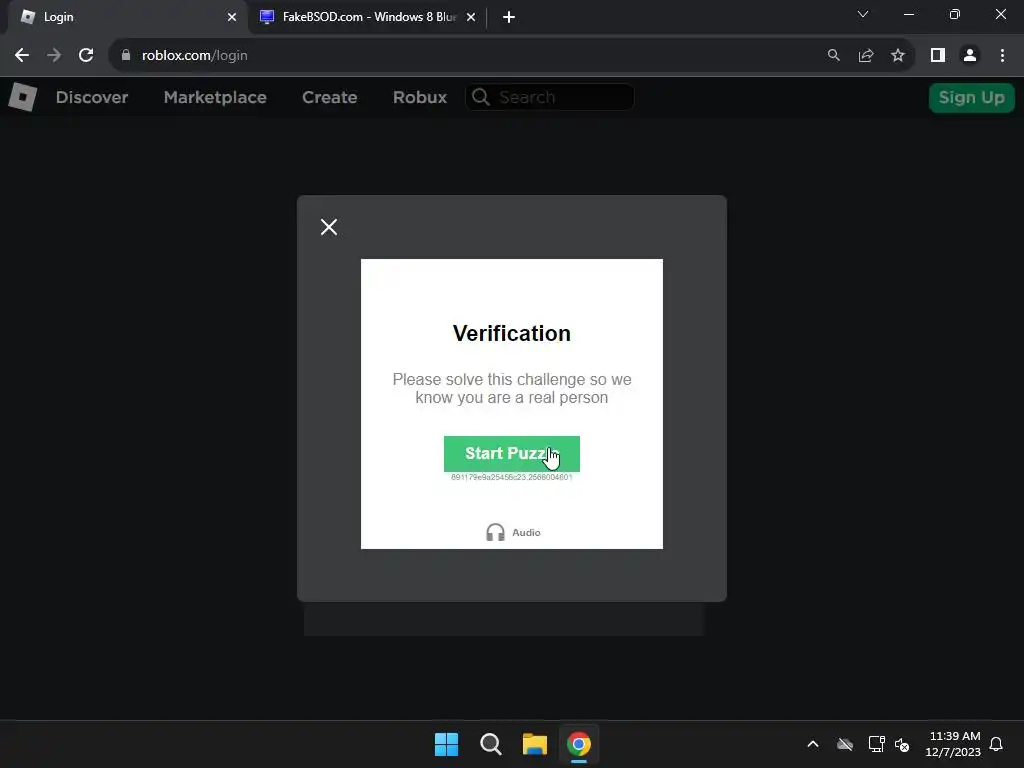This screenshot has width=1024, height=768.
Task: Click the muted volume tray icon
Action: click(903, 744)
